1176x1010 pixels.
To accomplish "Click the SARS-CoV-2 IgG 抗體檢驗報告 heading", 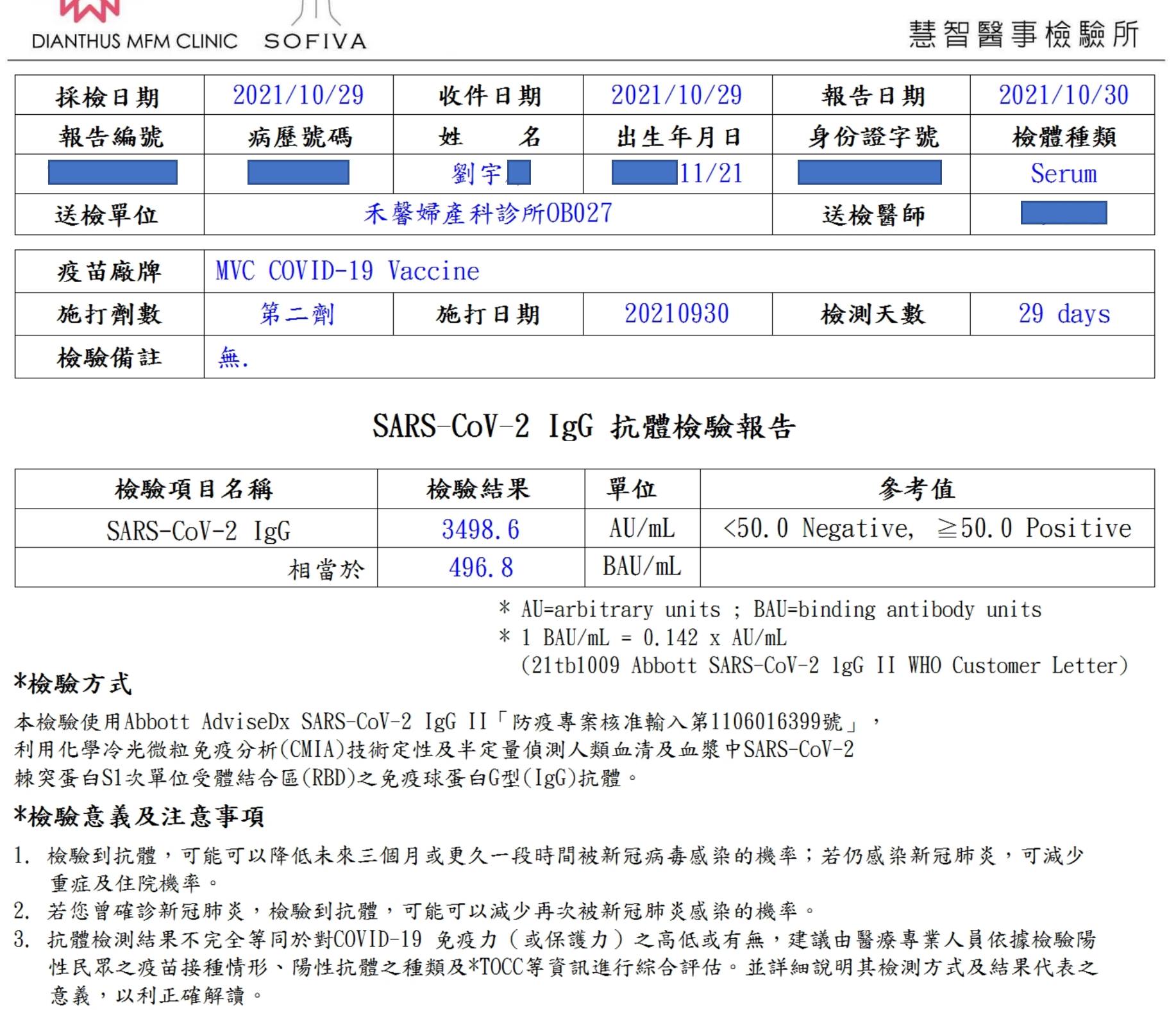I will [x=584, y=426].
